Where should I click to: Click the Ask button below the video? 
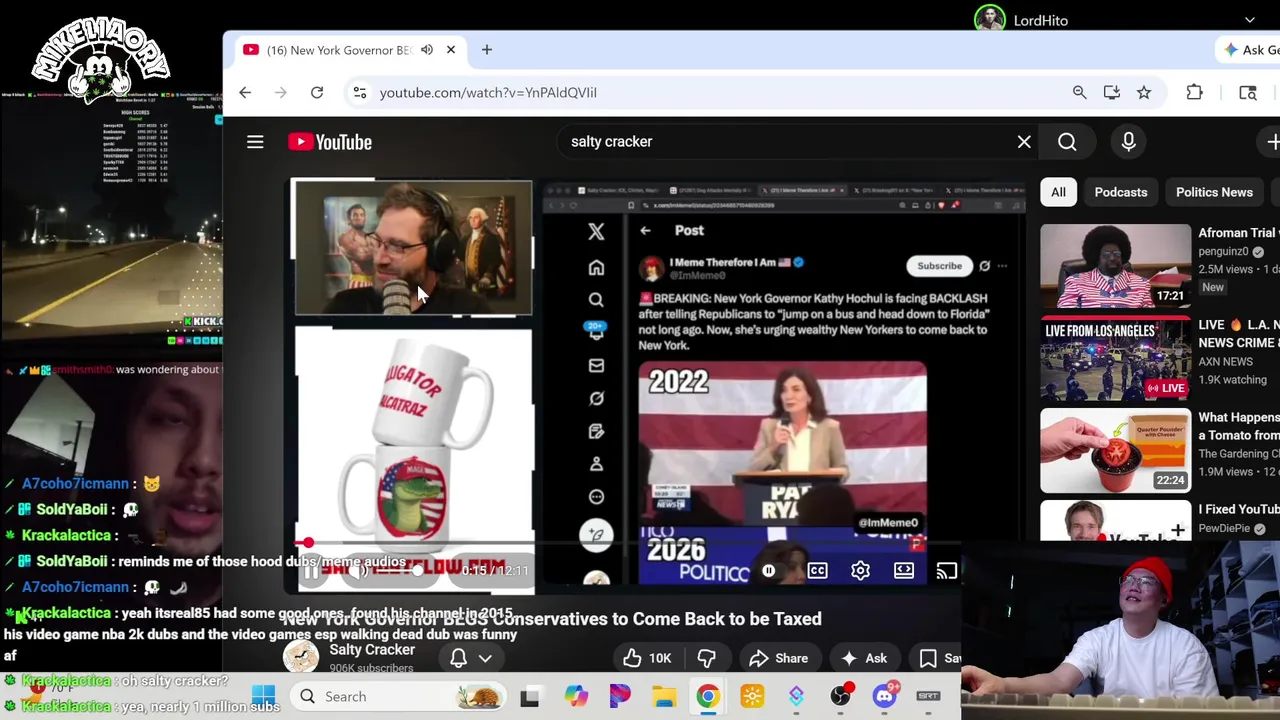864,658
